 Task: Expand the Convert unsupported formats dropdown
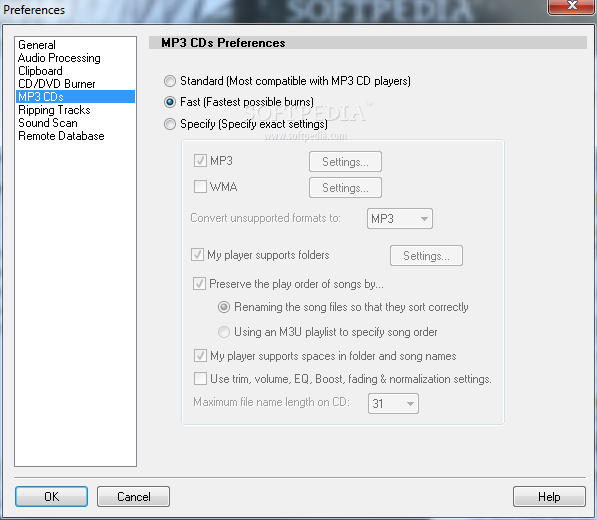400,219
